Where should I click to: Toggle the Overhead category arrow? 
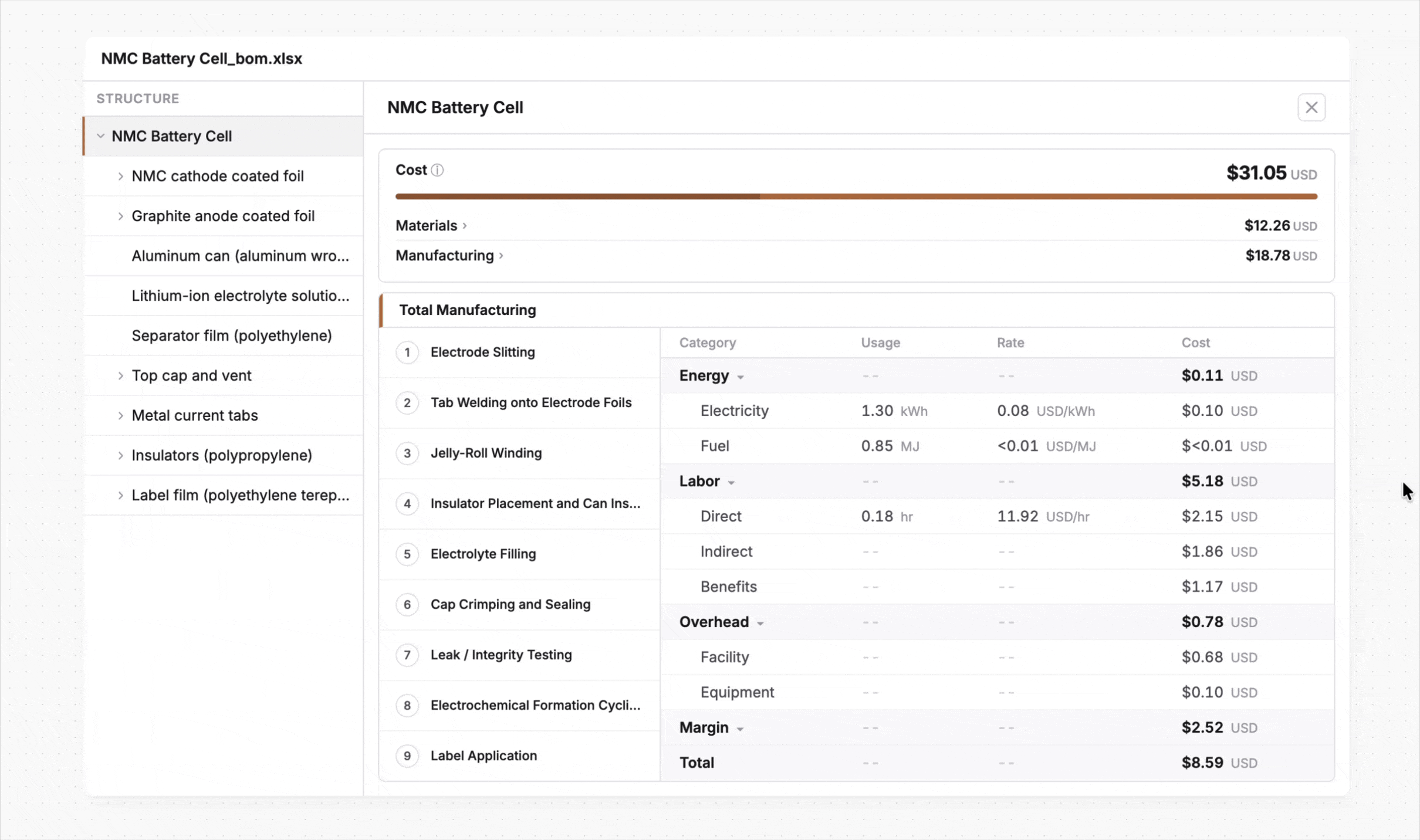760,623
